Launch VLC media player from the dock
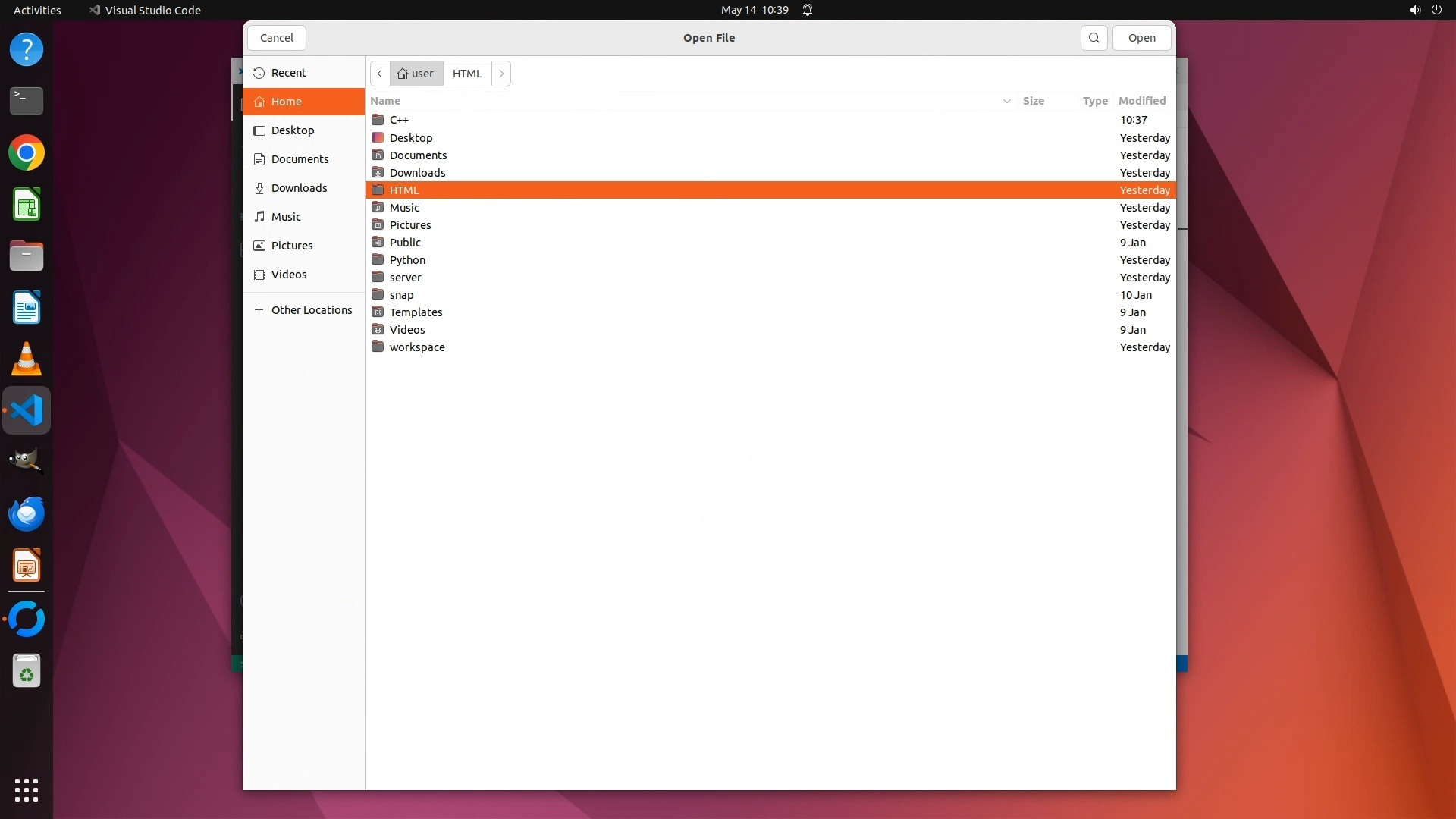Viewport: 1456px width, 819px height. [27, 359]
